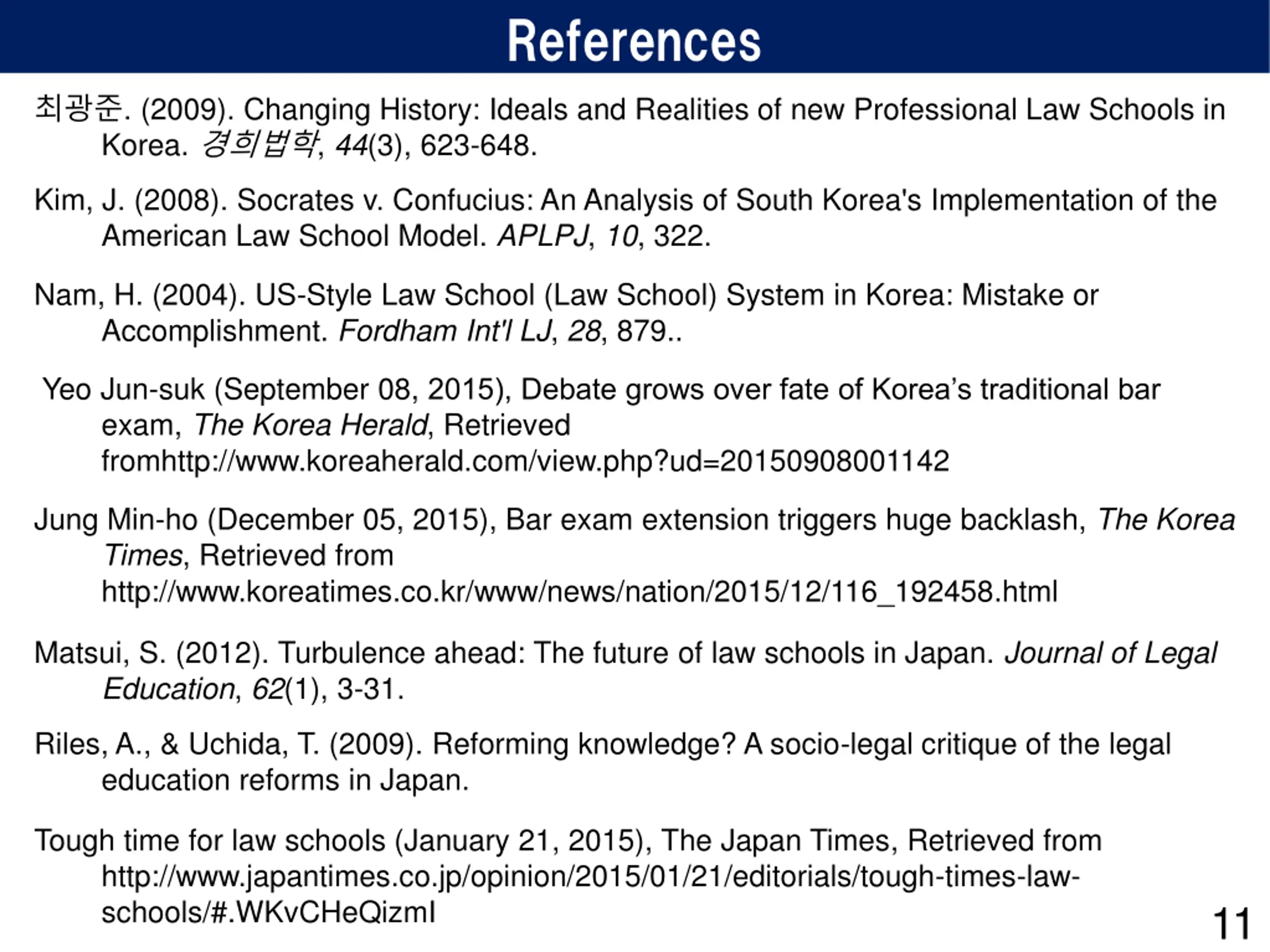The height and width of the screenshot is (952, 1270).
Task: Click the page range 623-648
Action: pyautogui.click(x=475, y=145)
